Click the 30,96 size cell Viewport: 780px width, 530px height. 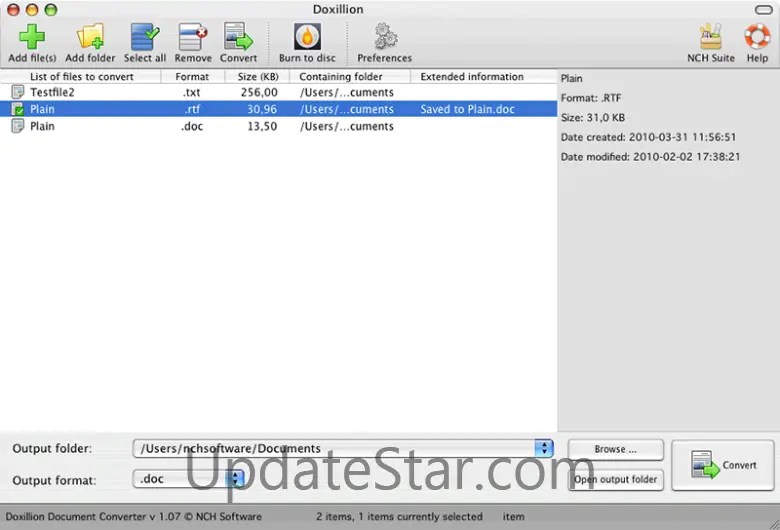click(262, 109)
